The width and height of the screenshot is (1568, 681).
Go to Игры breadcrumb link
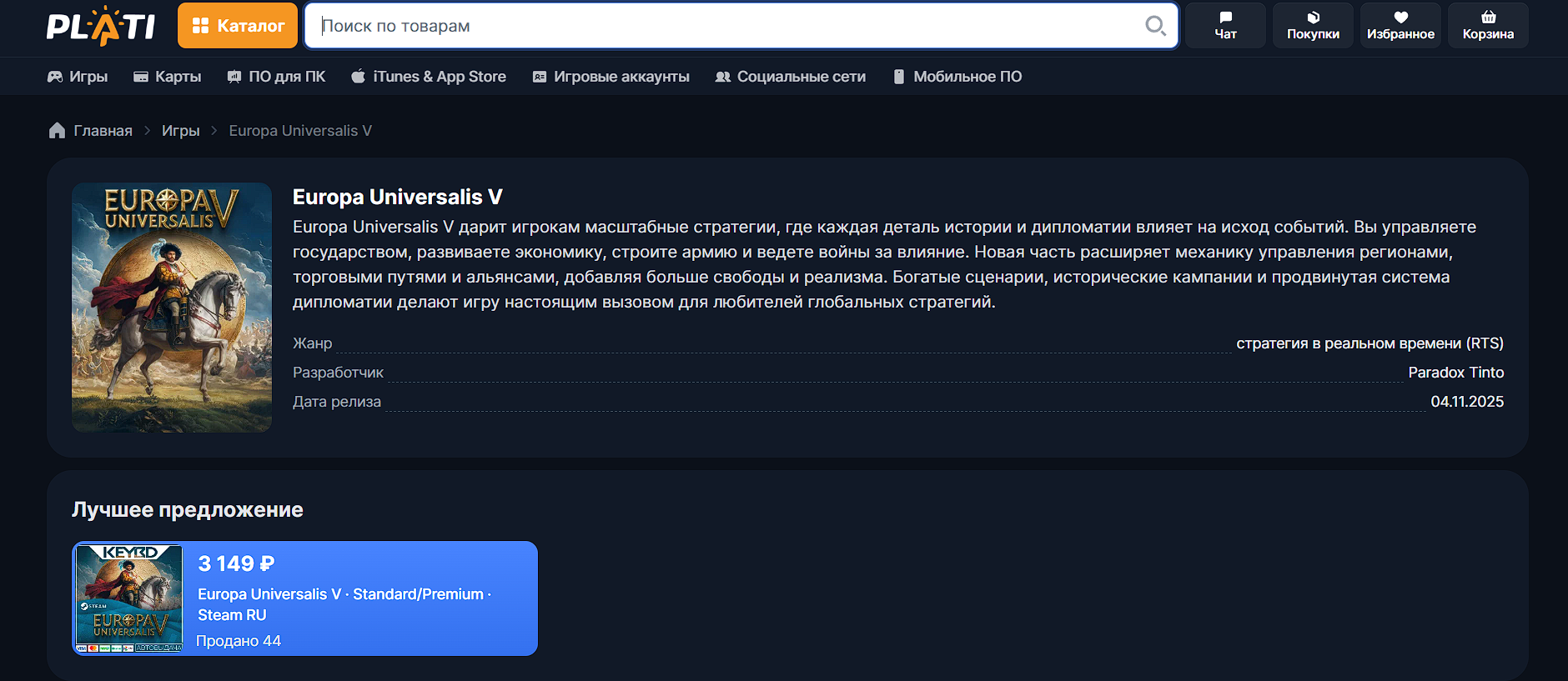[180, 131]
